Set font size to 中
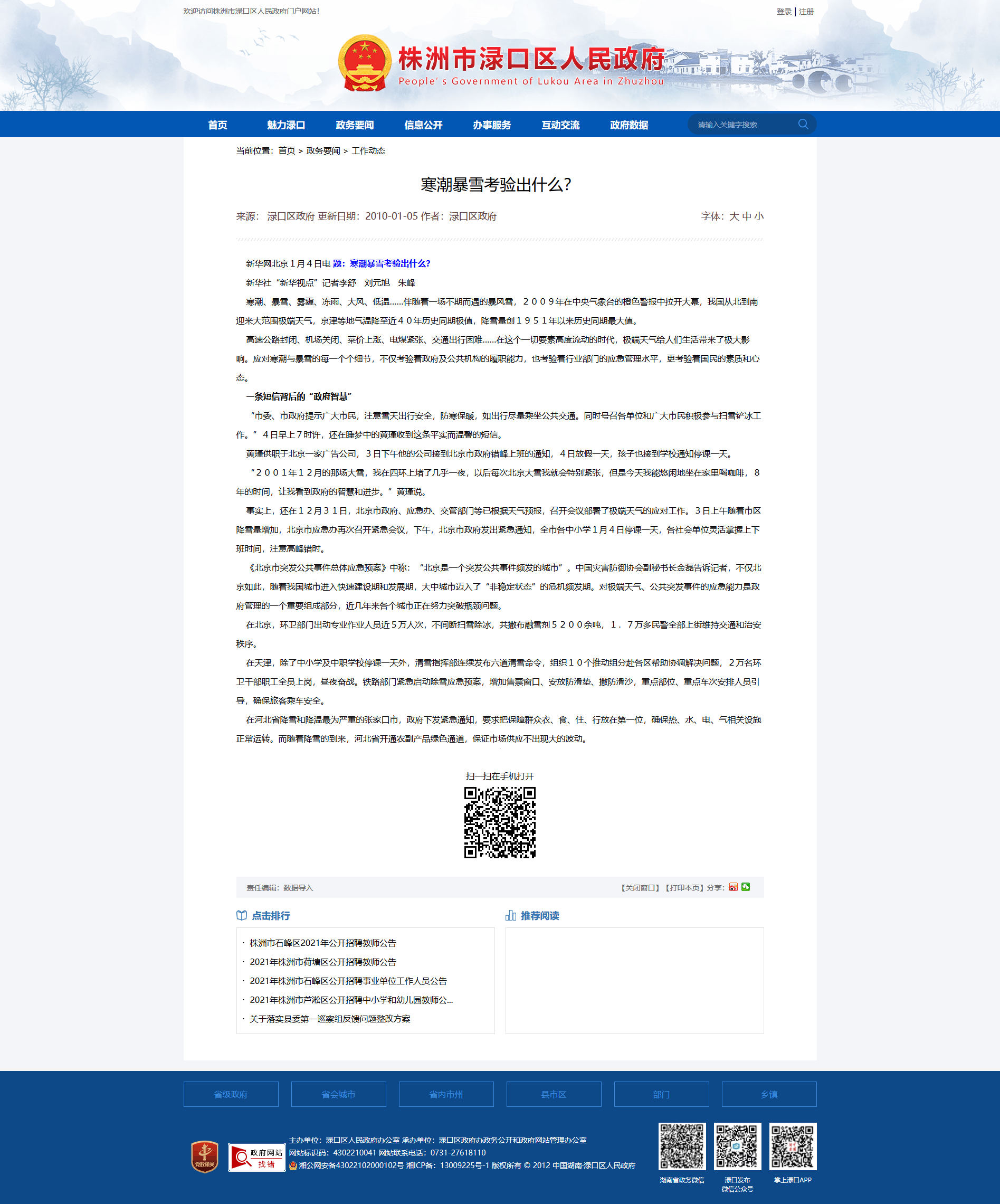The image size is (1000, 1204). [x=747, y=216]
